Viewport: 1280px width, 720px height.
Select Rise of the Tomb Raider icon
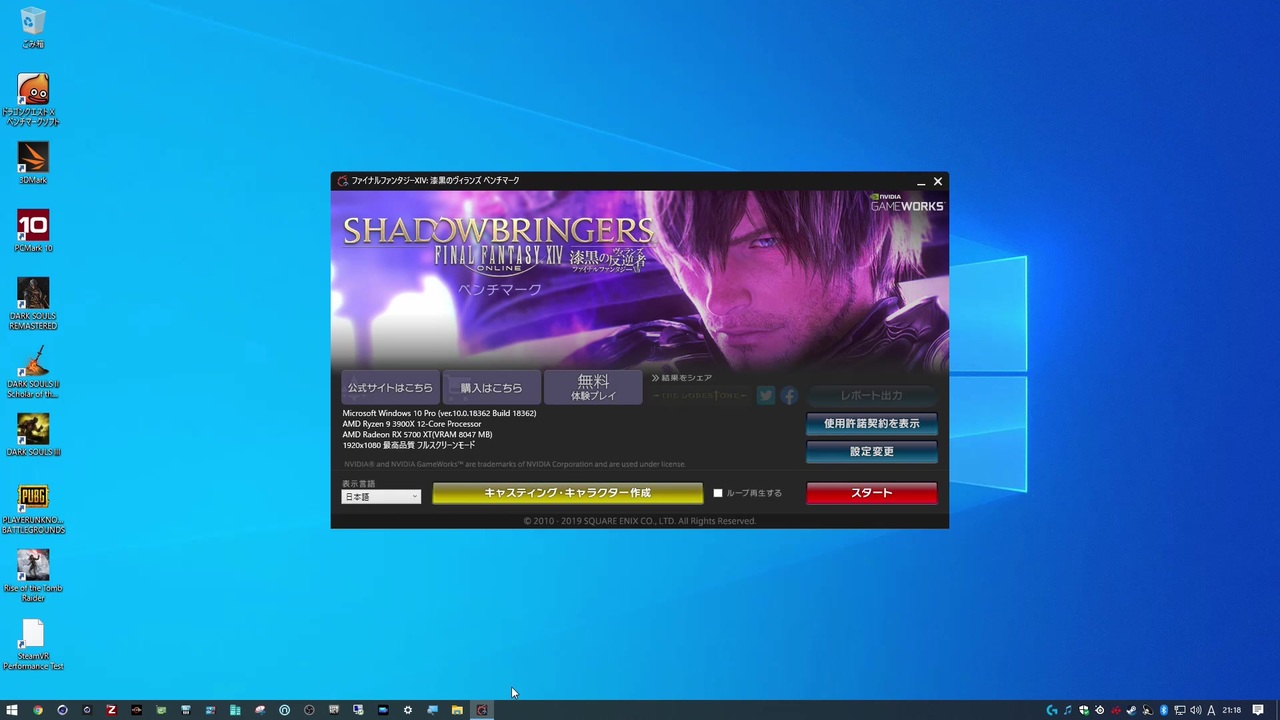point(33,576)
